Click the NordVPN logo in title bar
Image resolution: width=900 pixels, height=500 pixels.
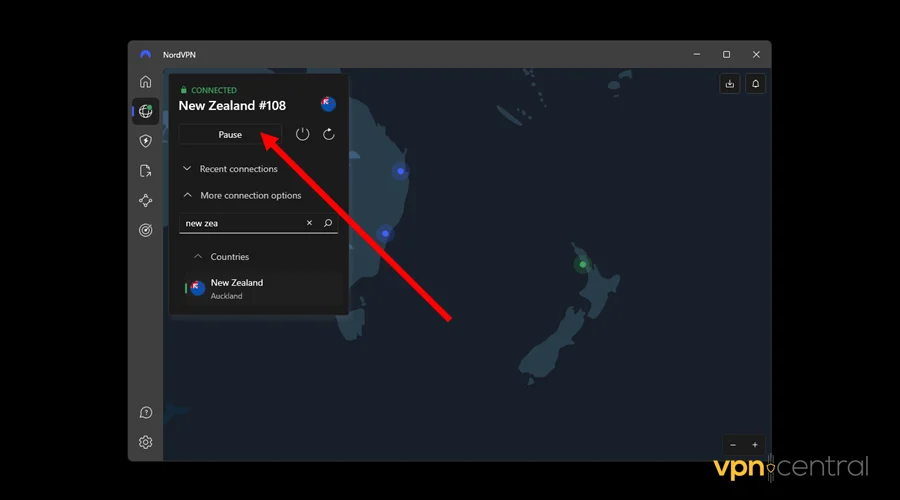(146, 55)
